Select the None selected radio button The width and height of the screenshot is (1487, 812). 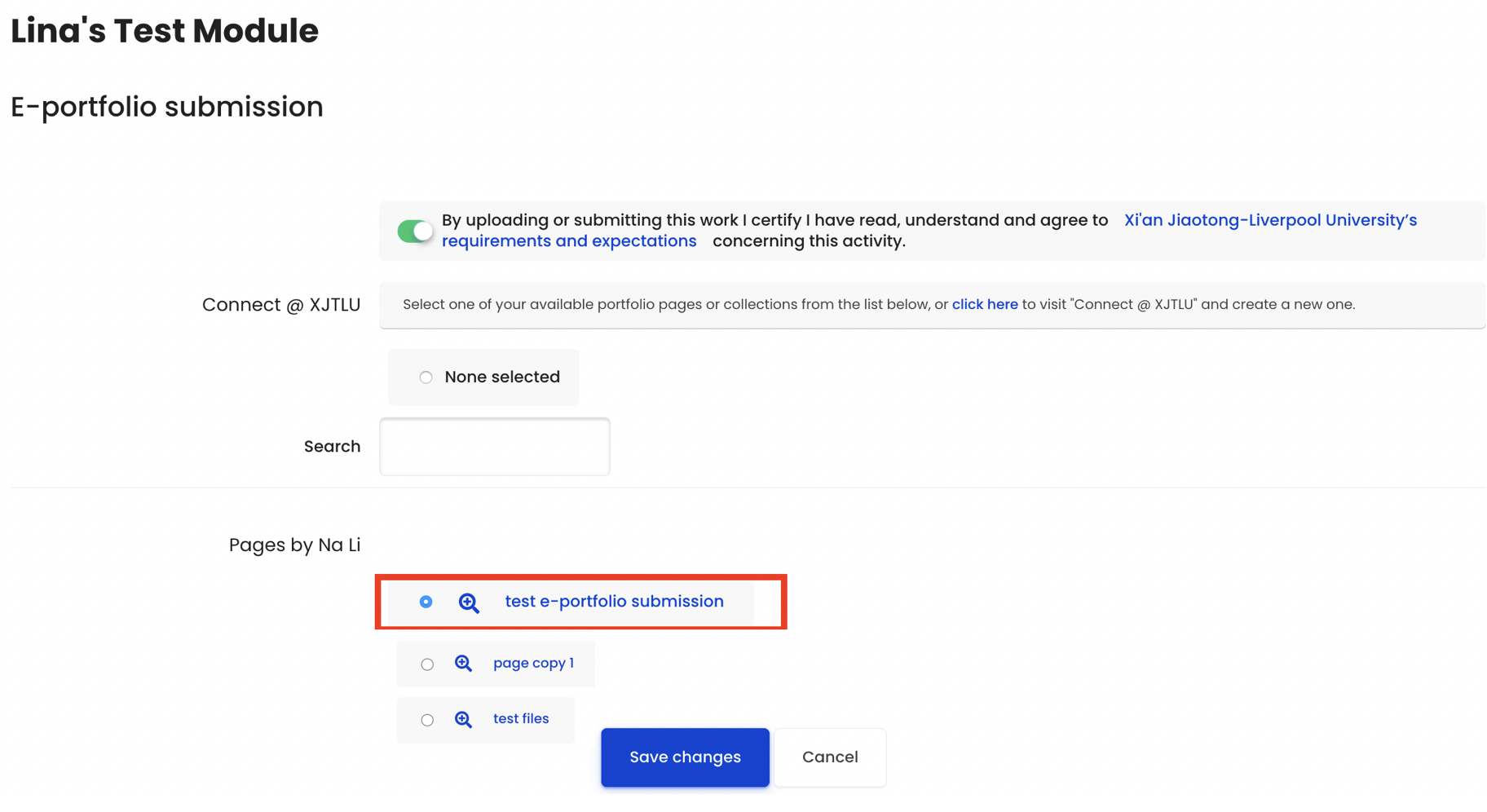click(x=426, y=377)
